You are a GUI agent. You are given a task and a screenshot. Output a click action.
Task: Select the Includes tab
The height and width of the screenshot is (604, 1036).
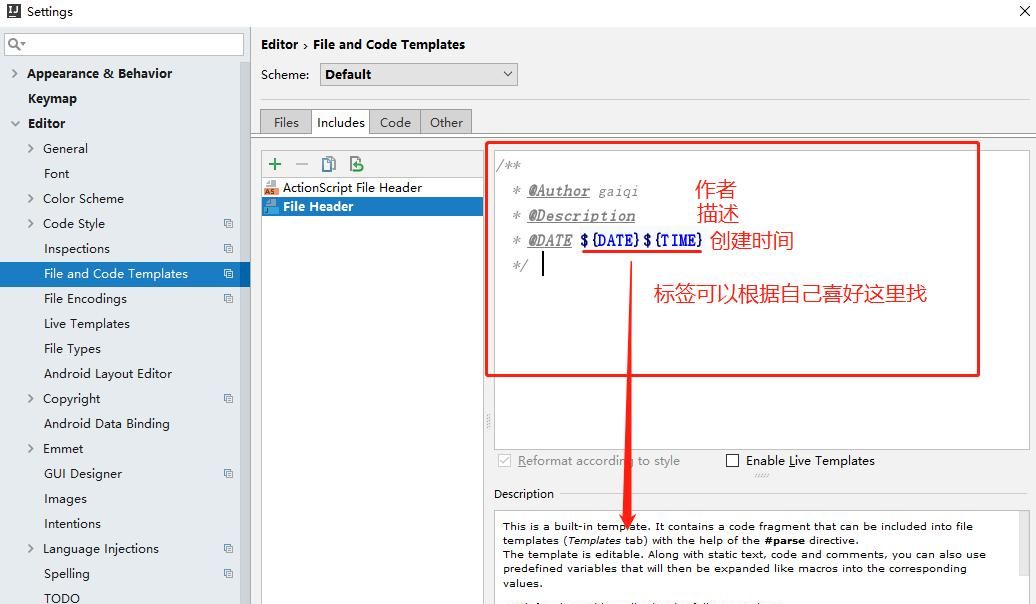pyautogui.click(x=341, y=122)
